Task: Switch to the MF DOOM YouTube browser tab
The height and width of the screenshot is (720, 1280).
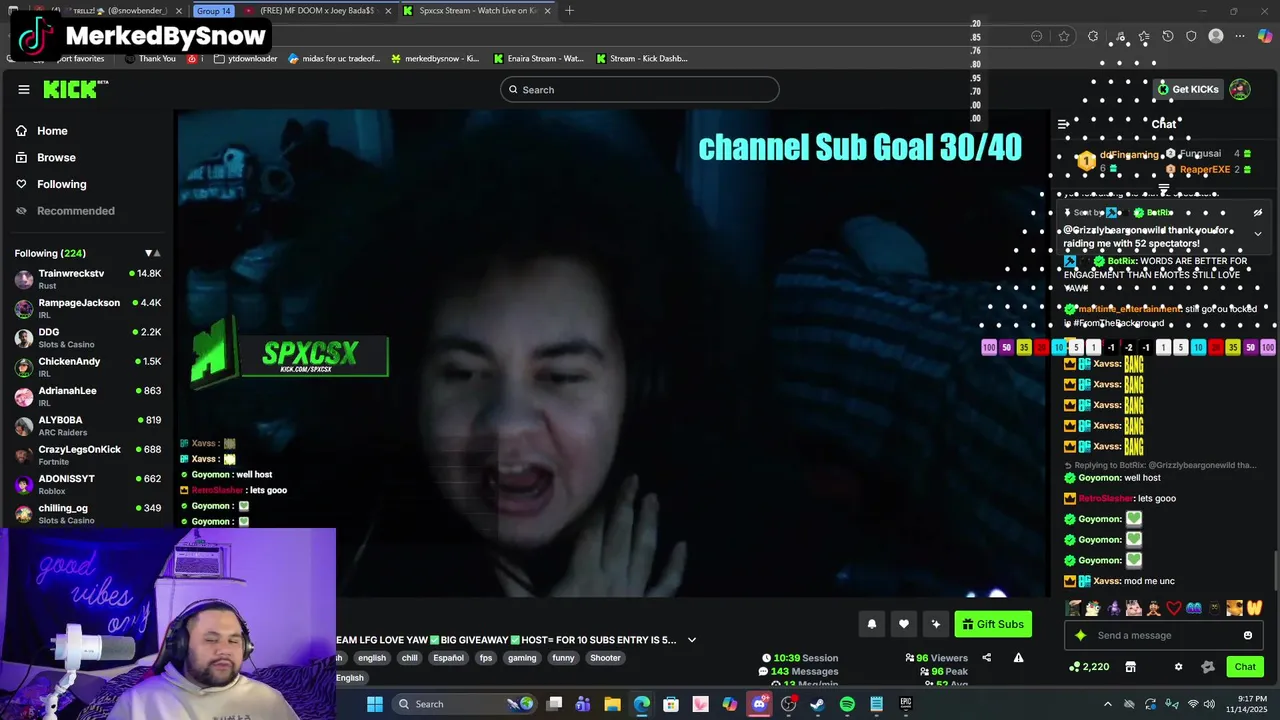Action: click(x=317, y=11)
